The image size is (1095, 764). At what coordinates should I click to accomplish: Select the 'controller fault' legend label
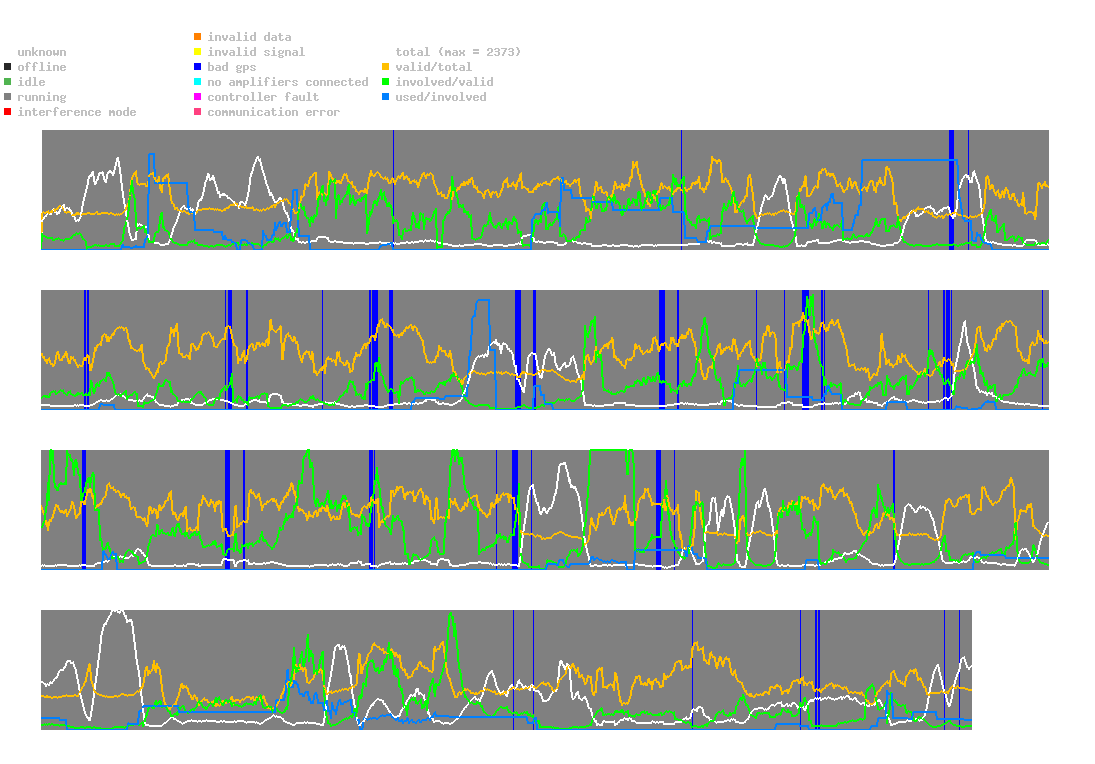263,97
